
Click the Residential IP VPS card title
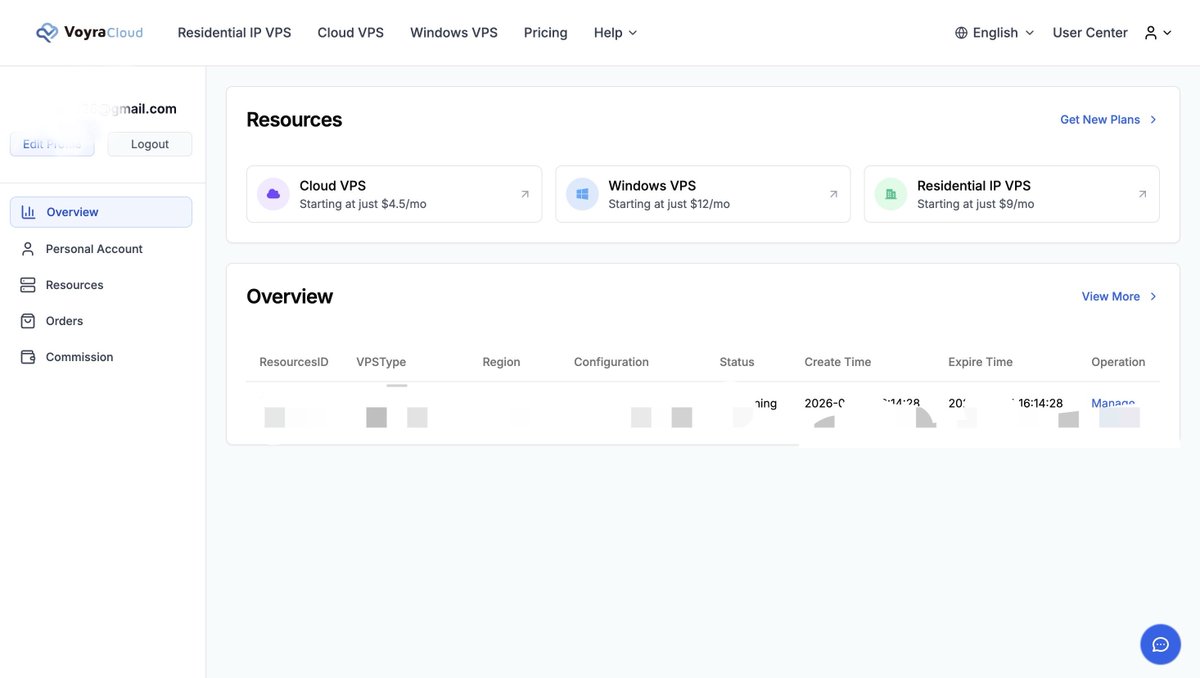pyautogui.click(x=974, y=186)
